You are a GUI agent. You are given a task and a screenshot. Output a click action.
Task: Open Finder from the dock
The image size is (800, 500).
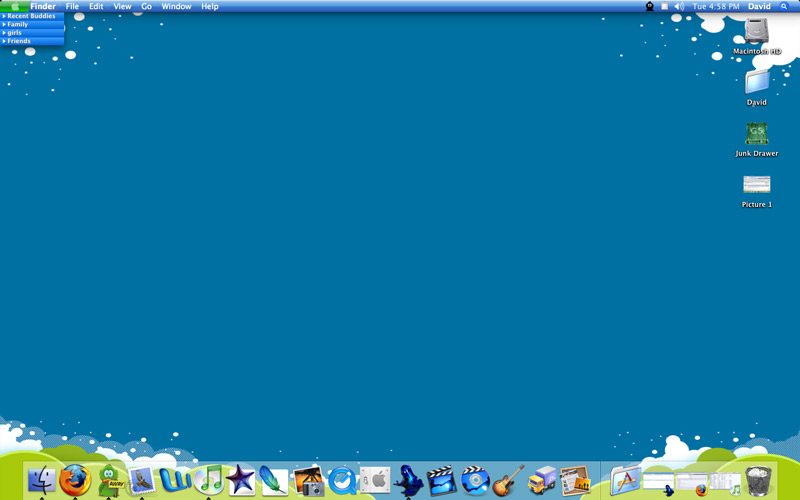tap(41, 480)
